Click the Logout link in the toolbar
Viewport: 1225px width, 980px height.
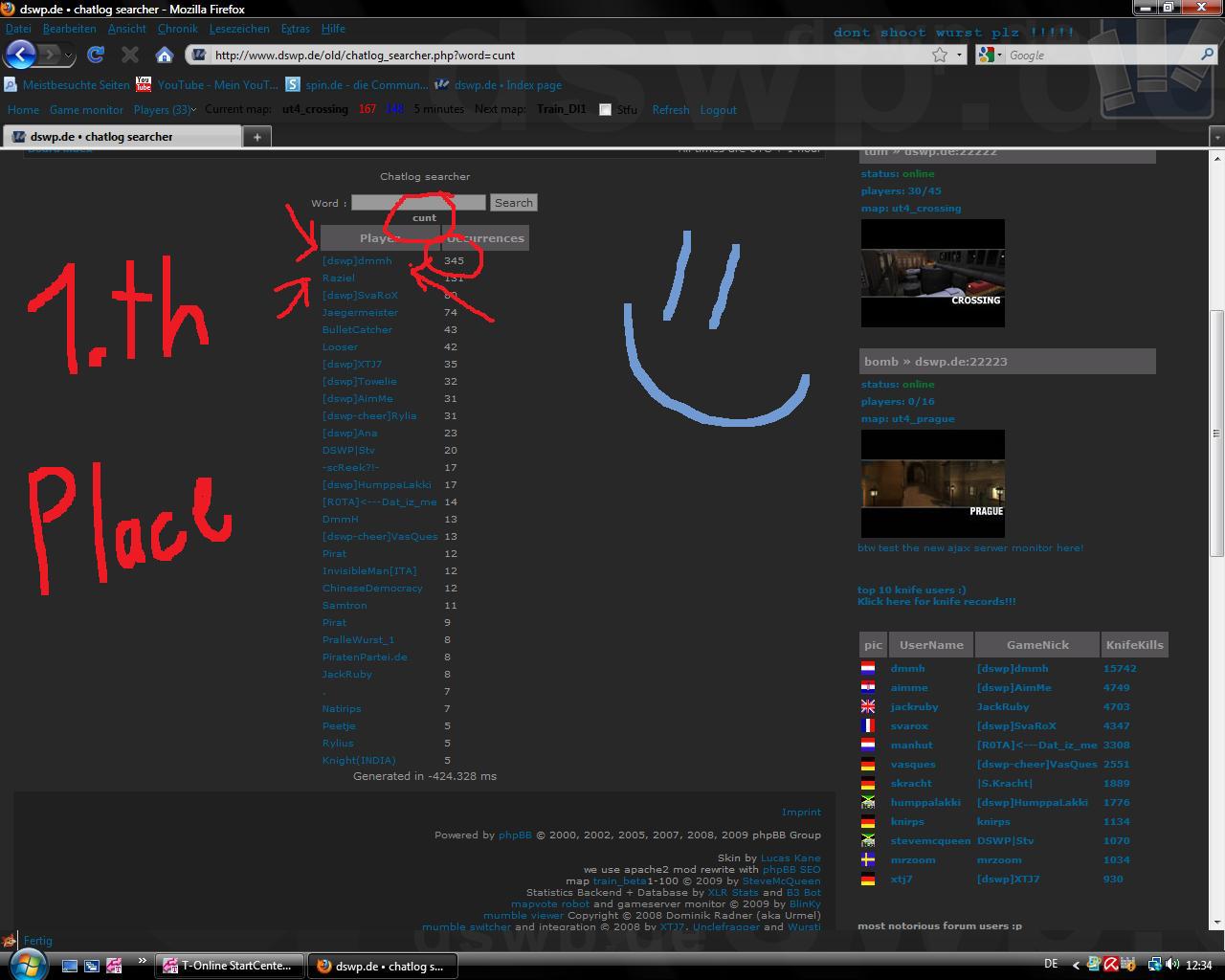(718, 110)
